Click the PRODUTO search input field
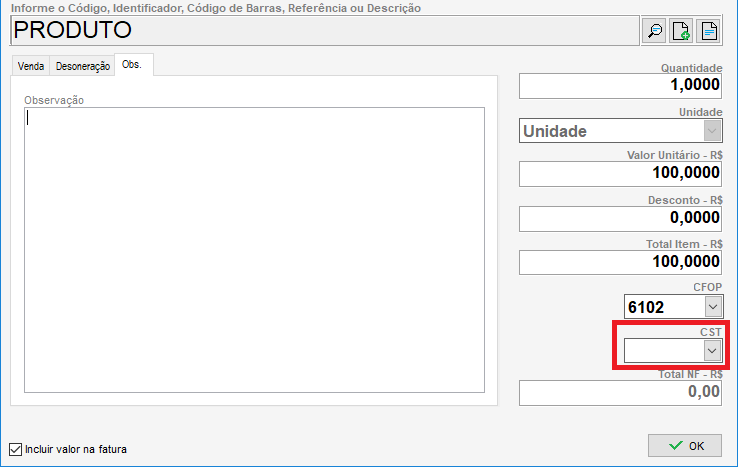 pyautogui.click(x=320, y=30)
